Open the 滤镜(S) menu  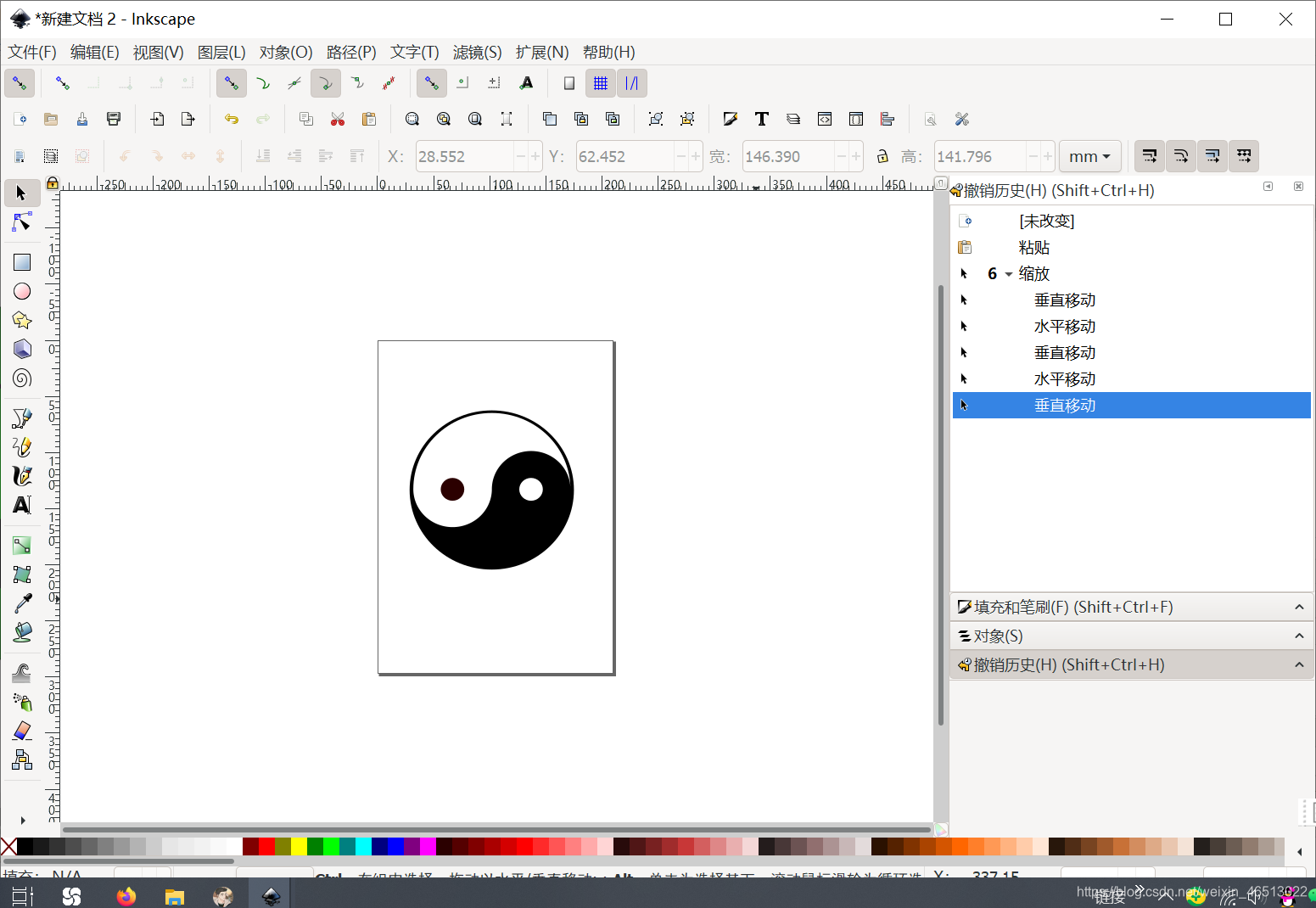[x=477, y=53]
